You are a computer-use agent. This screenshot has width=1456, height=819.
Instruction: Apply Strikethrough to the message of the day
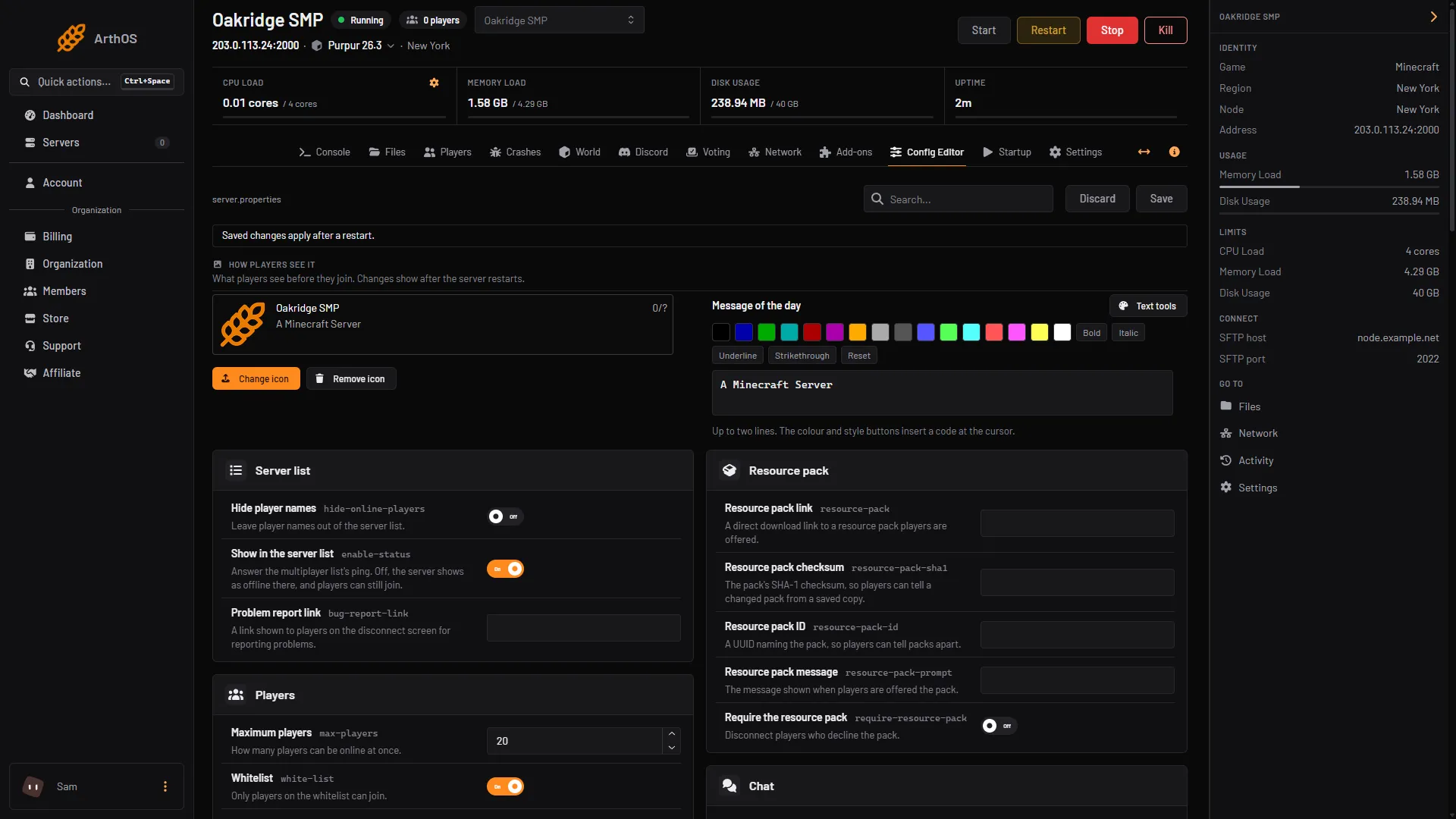[802, 356]
